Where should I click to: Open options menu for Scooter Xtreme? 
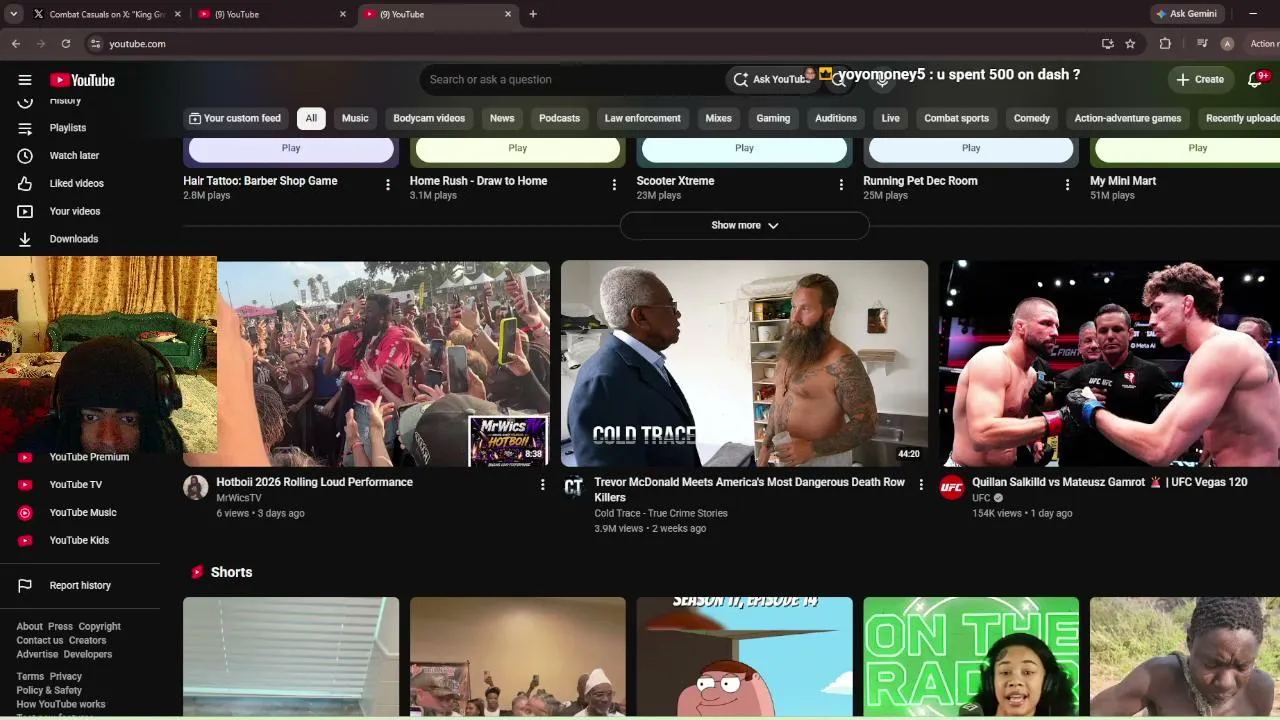coord(841,185)
